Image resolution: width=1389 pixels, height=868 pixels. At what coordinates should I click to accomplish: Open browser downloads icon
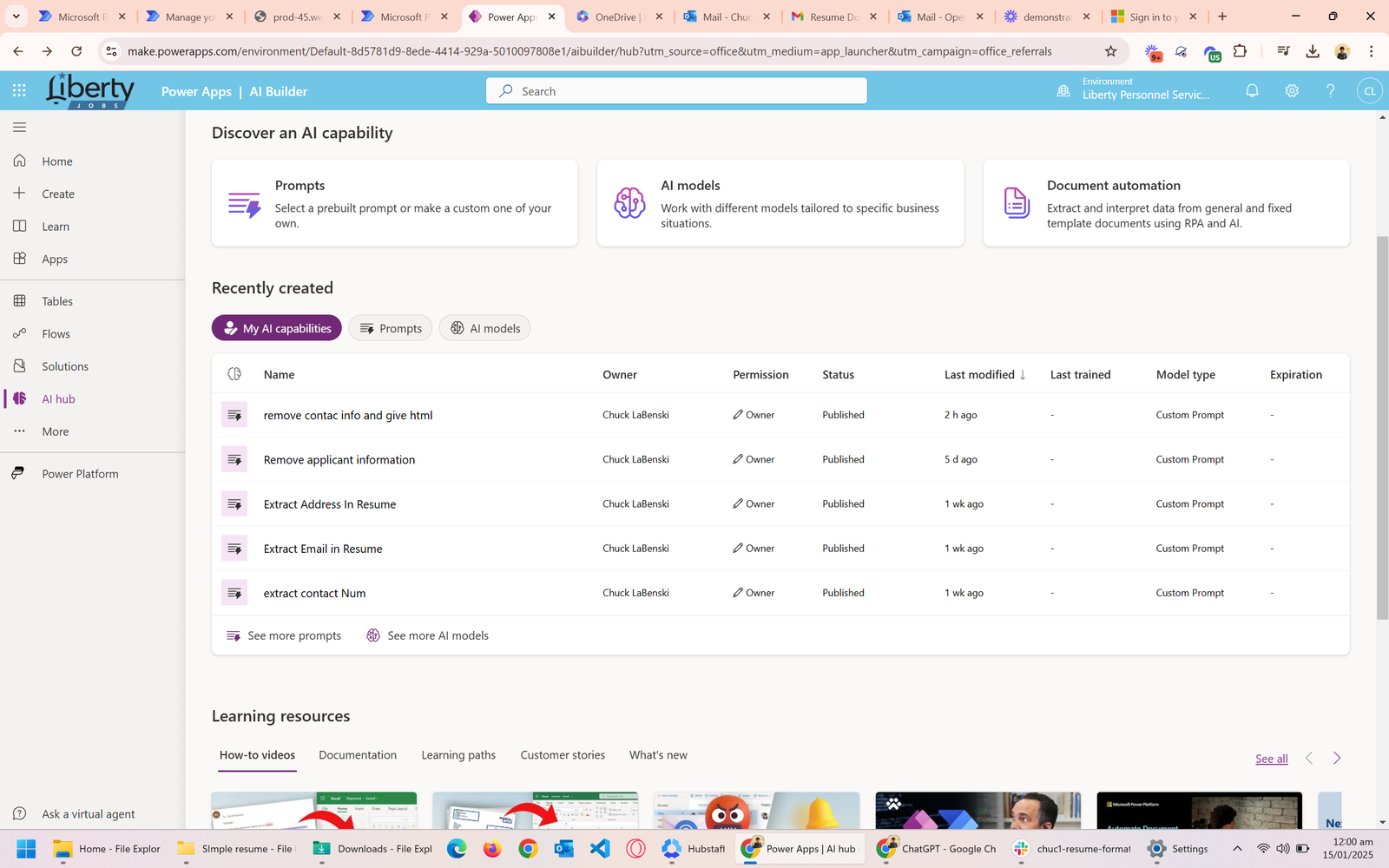[1313, 51]
